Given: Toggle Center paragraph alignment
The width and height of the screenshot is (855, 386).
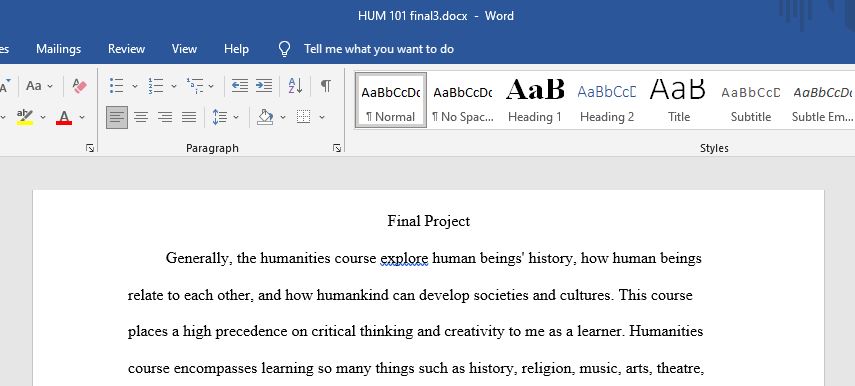Looking at the screenshot, I should 141,117.
